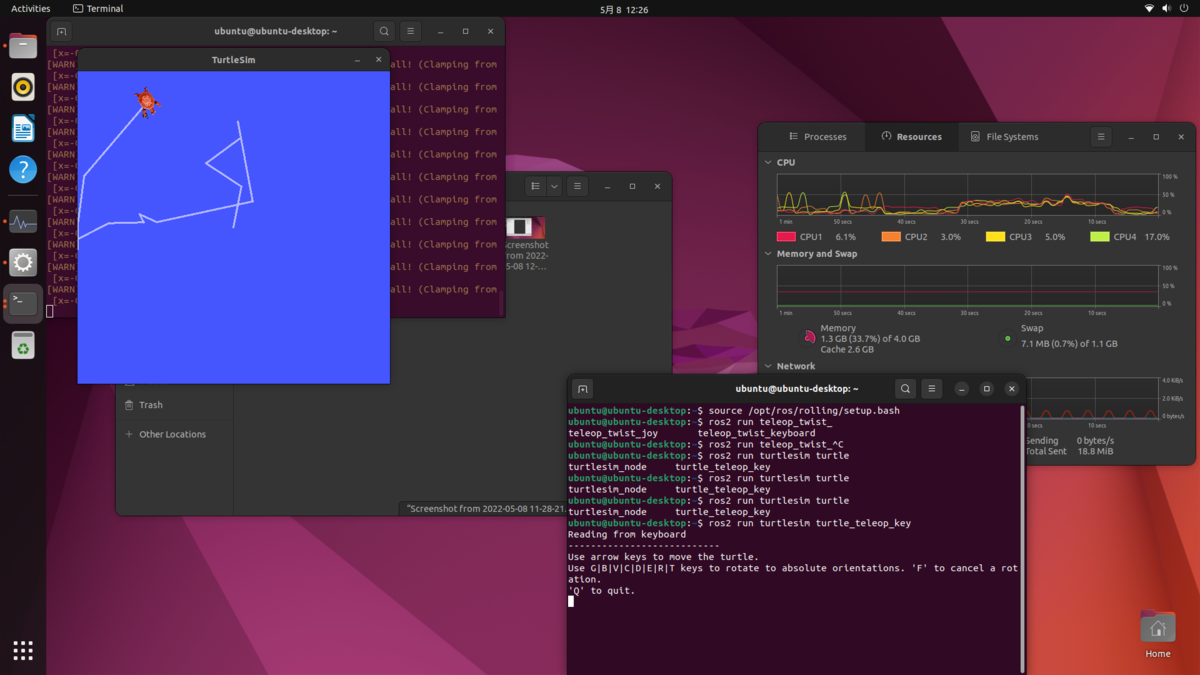Open the Trash icon in the dock
This screenshot has width=1200, height=675.
(23, 346)
